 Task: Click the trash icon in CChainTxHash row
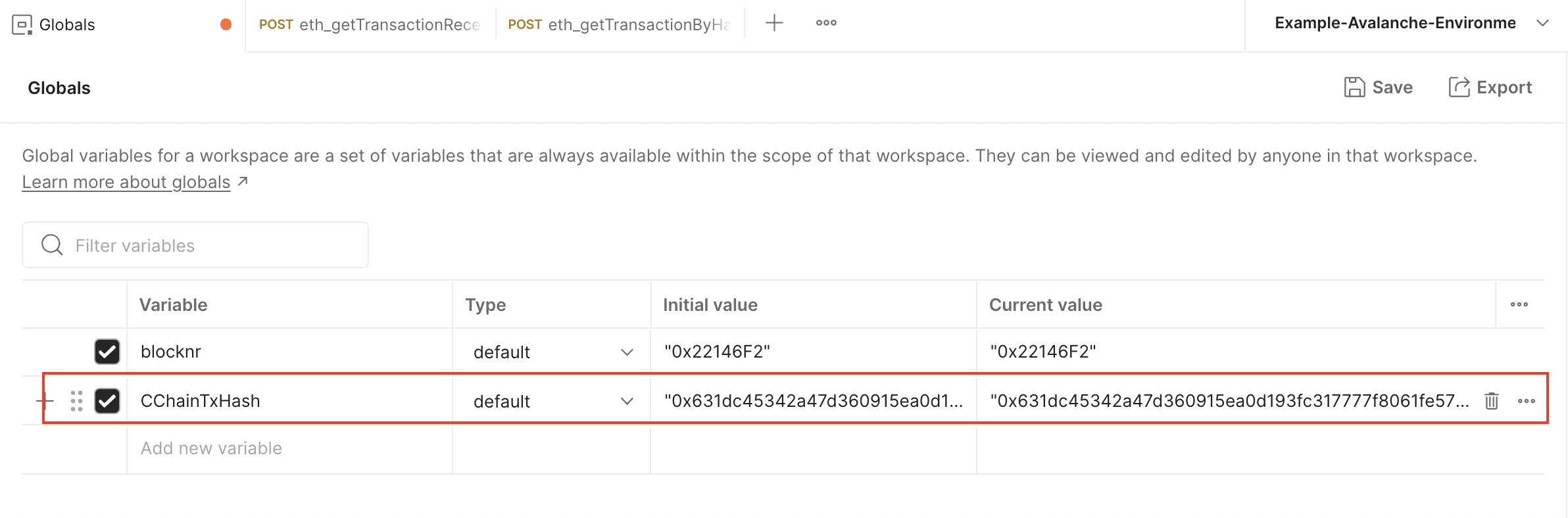click(1491, 400)
